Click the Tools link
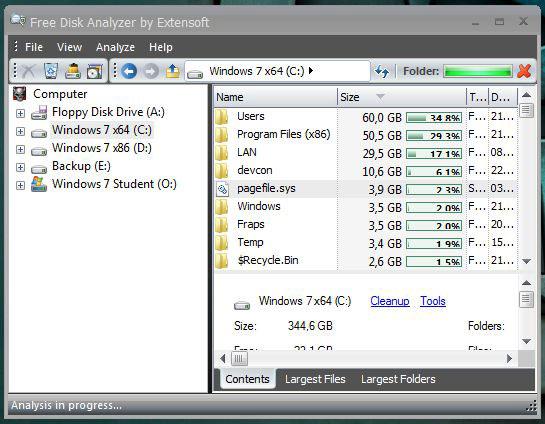The width and height of the screenshot is (545, 424). click(433, 301)
